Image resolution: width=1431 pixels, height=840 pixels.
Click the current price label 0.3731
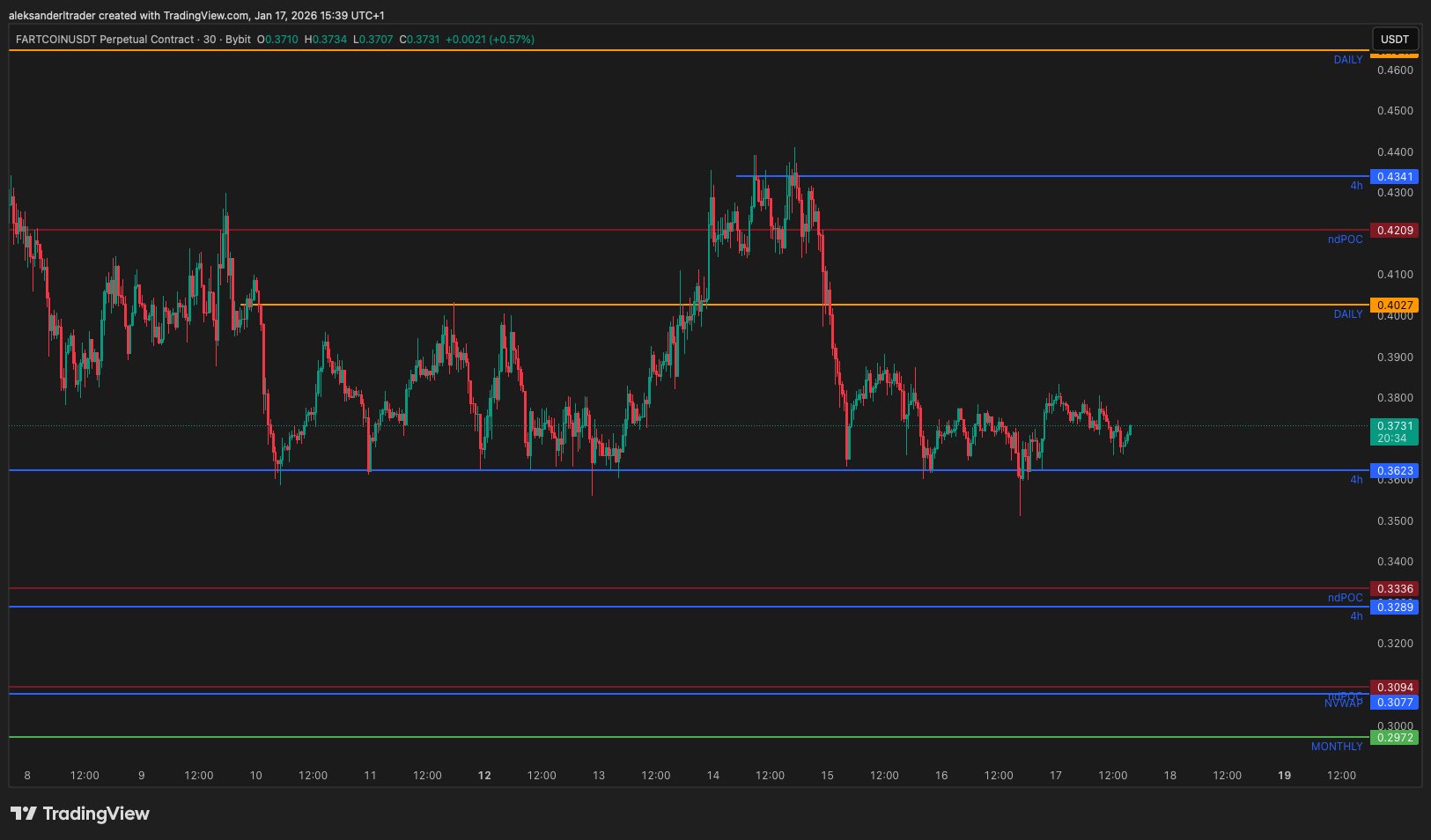pyautogui.click(x=1394, y=426)
